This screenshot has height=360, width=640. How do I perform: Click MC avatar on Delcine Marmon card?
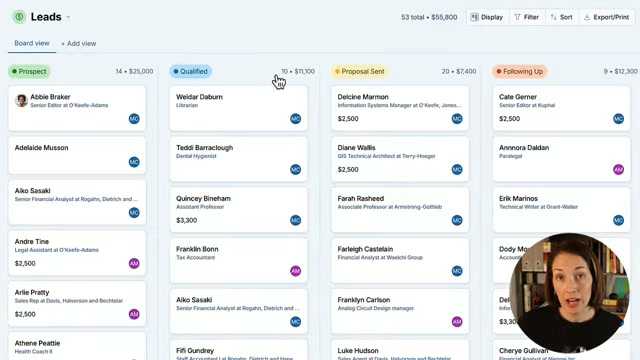click(x=457, y=119)
